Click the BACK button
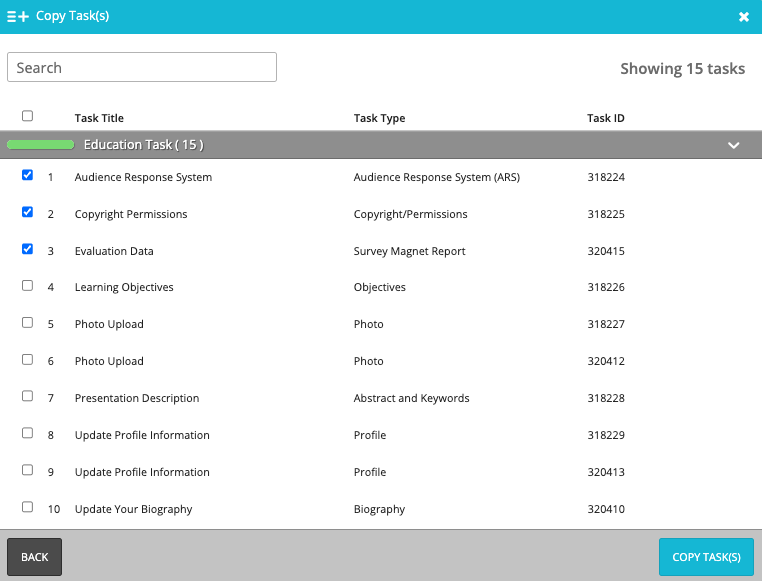762x581 pixels. (35, 557)
